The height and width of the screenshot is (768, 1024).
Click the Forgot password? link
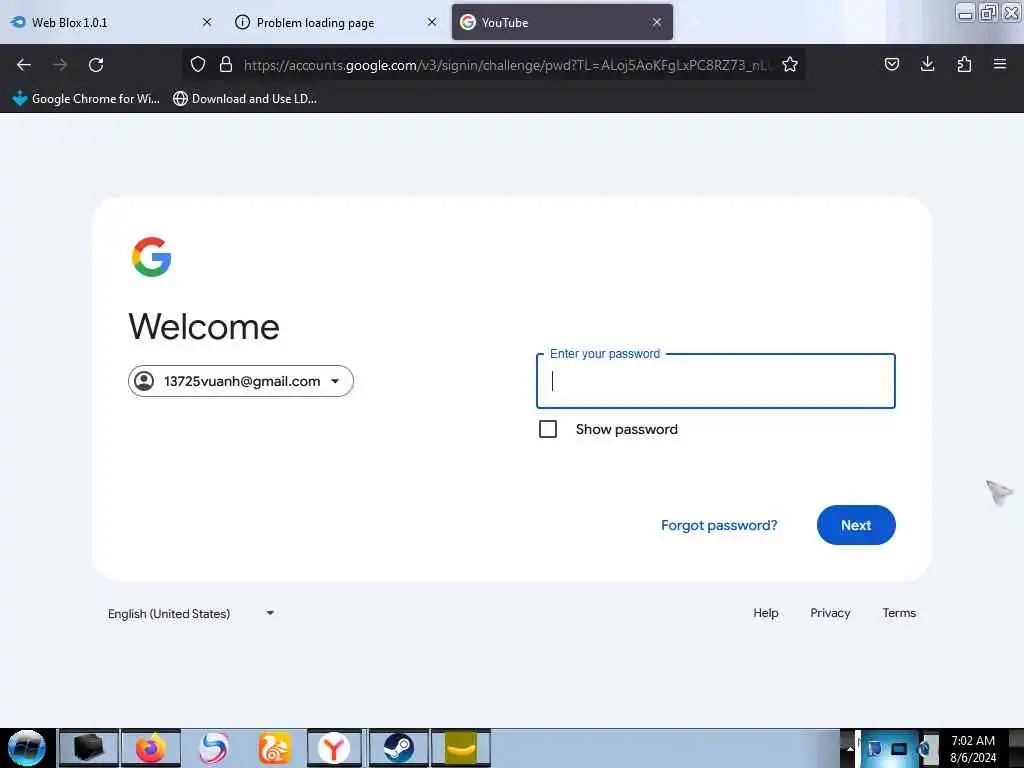pyautogui.click(x=719, y=525)
